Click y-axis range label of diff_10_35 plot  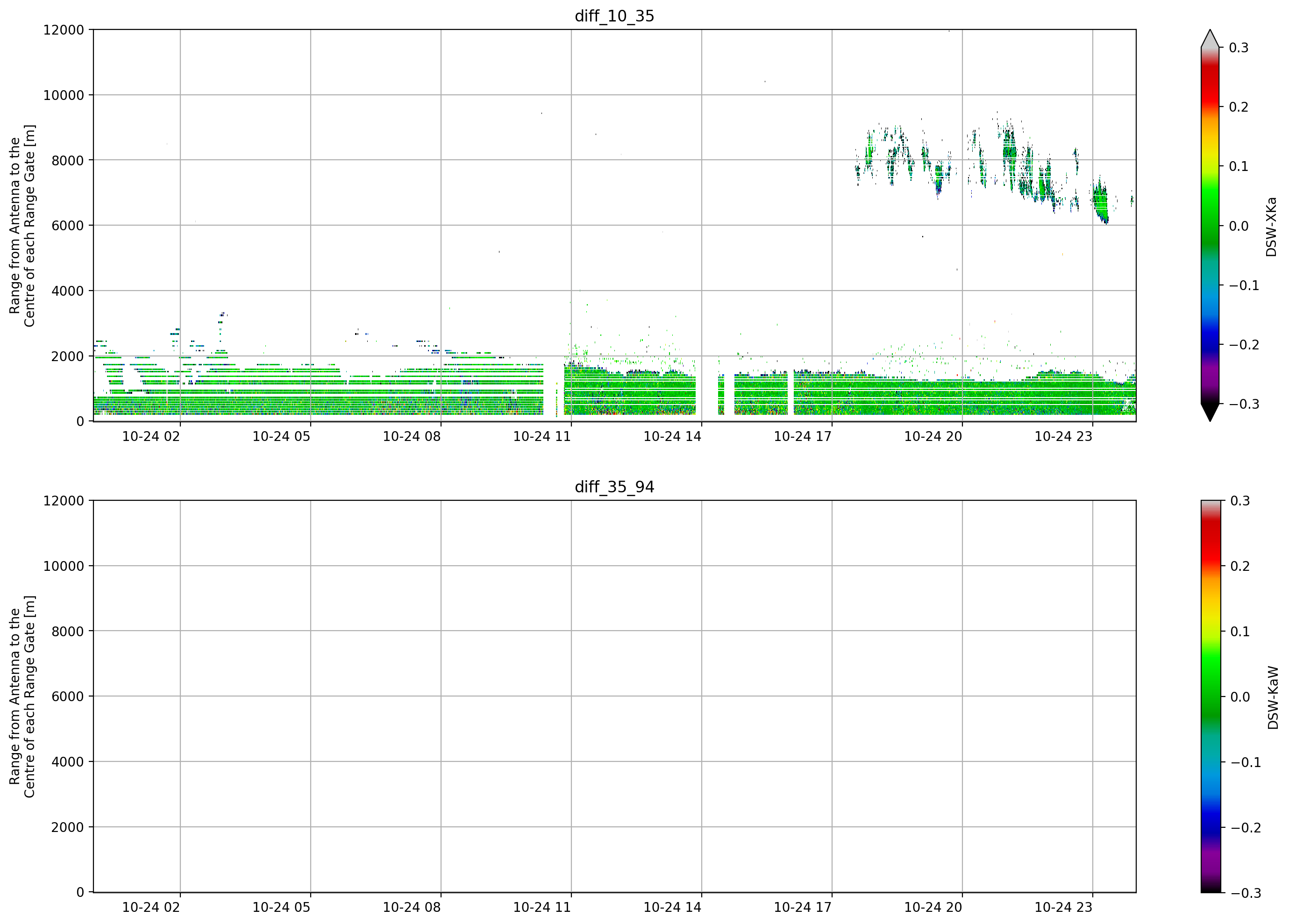22,226
